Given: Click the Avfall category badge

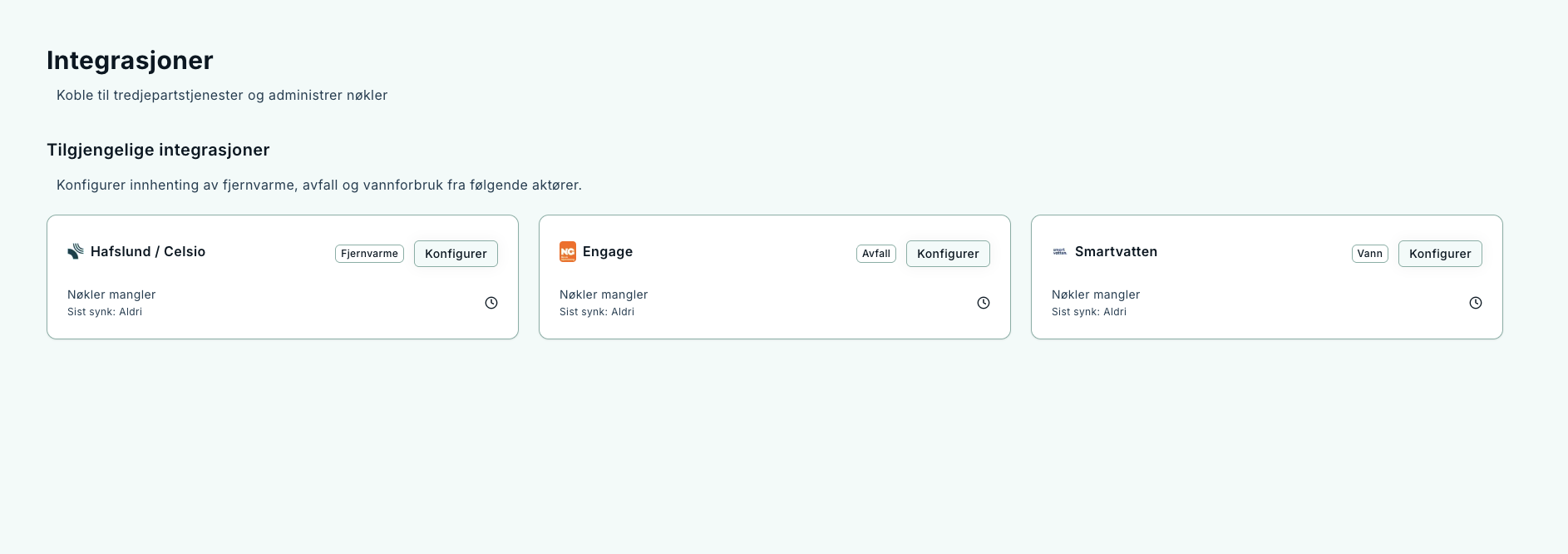Looking at the screenshot, I should [875, 254].
